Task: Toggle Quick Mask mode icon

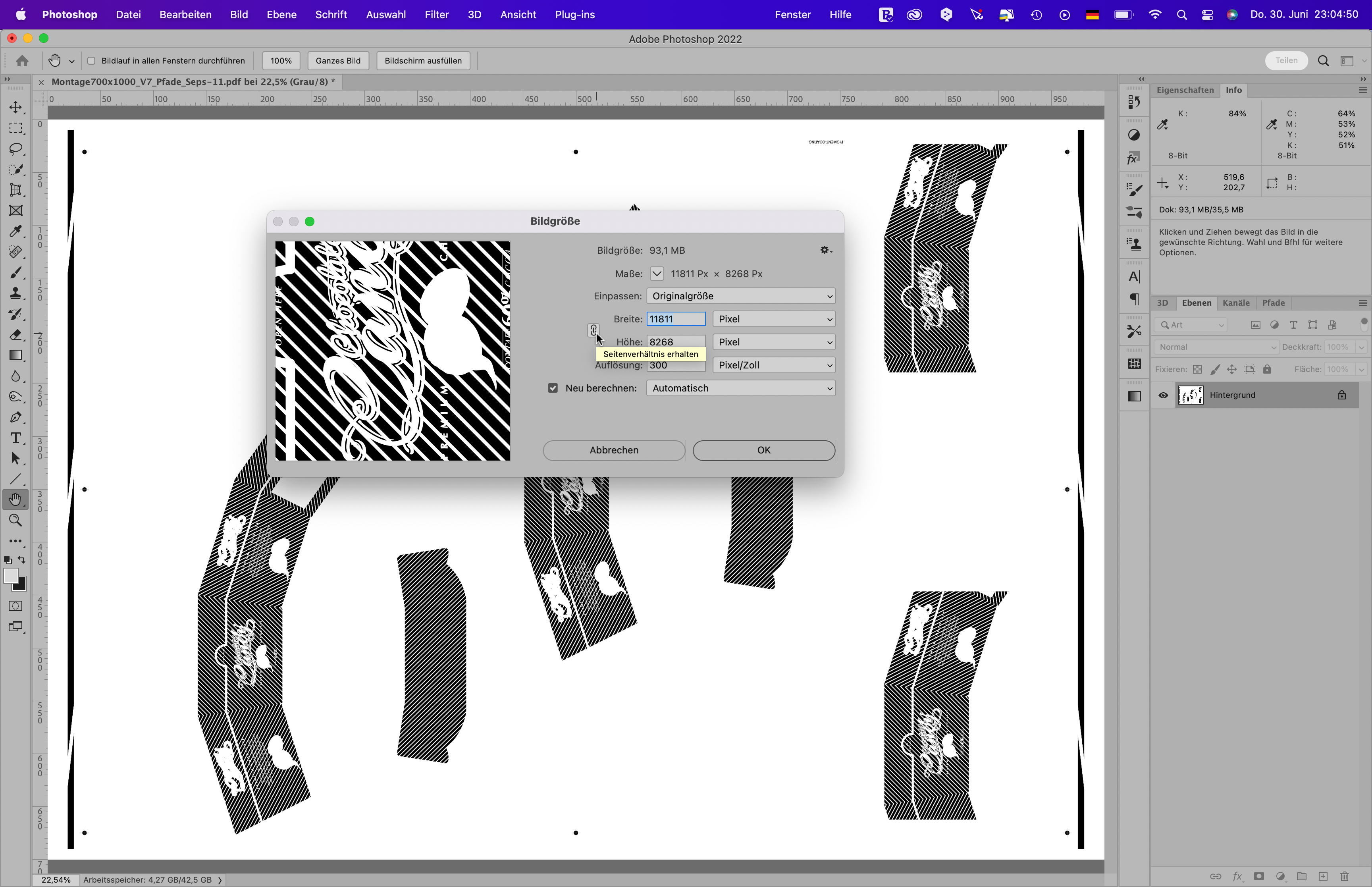Action: tap(15, 606)
